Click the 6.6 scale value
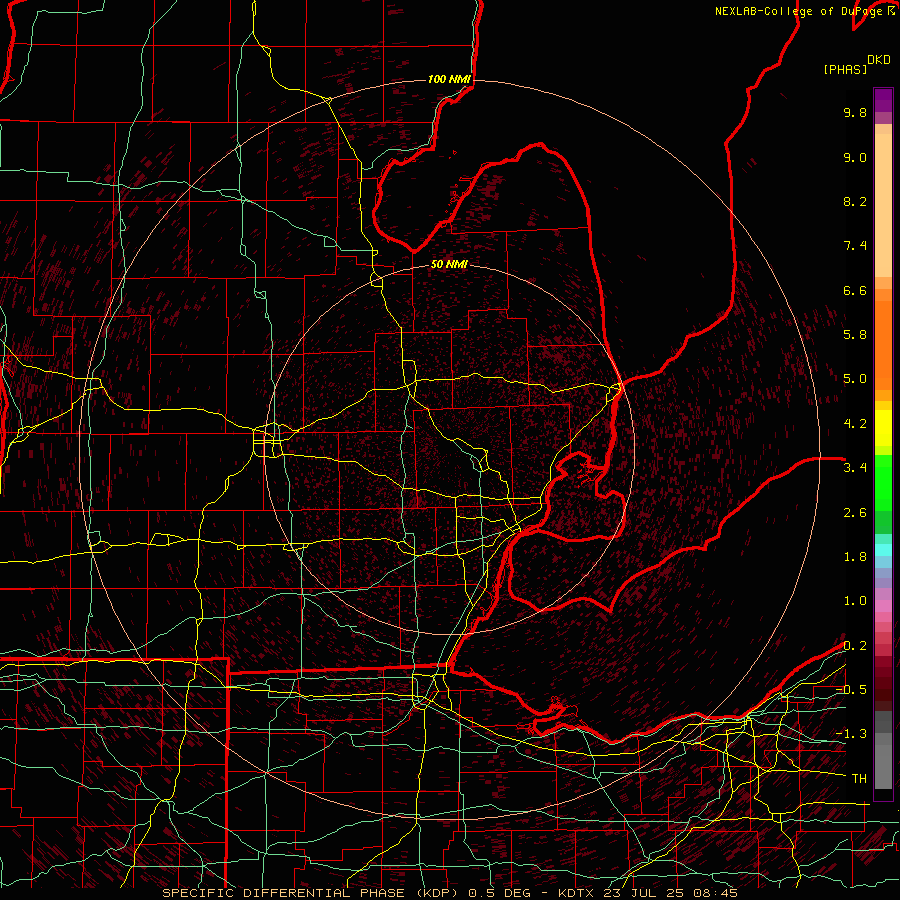Viewport: 900px width, 900px height. [x=855, y=290]
